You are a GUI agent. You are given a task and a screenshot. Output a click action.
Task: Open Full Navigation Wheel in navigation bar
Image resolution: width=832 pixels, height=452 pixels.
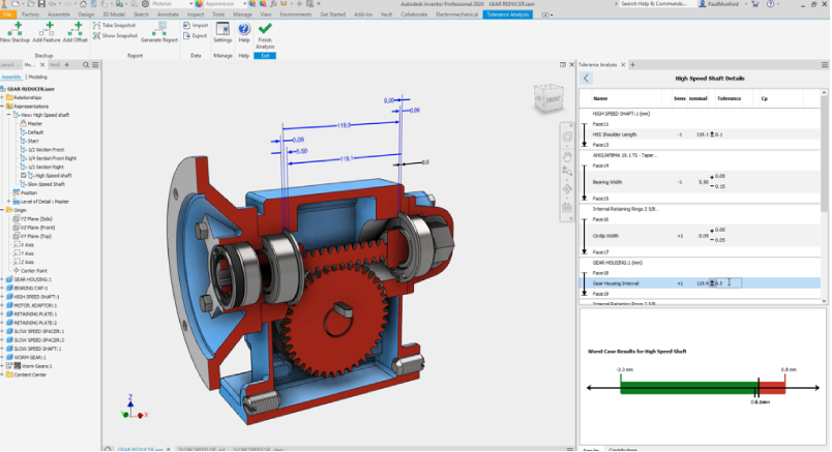coord(567,137)
